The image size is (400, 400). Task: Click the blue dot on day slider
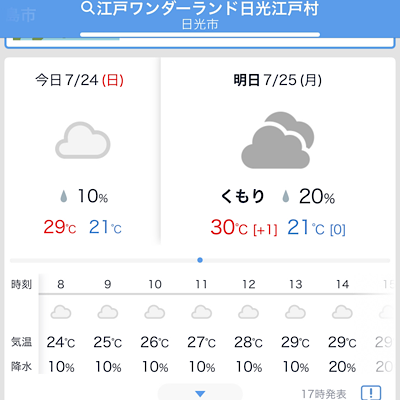pos(200,260)
